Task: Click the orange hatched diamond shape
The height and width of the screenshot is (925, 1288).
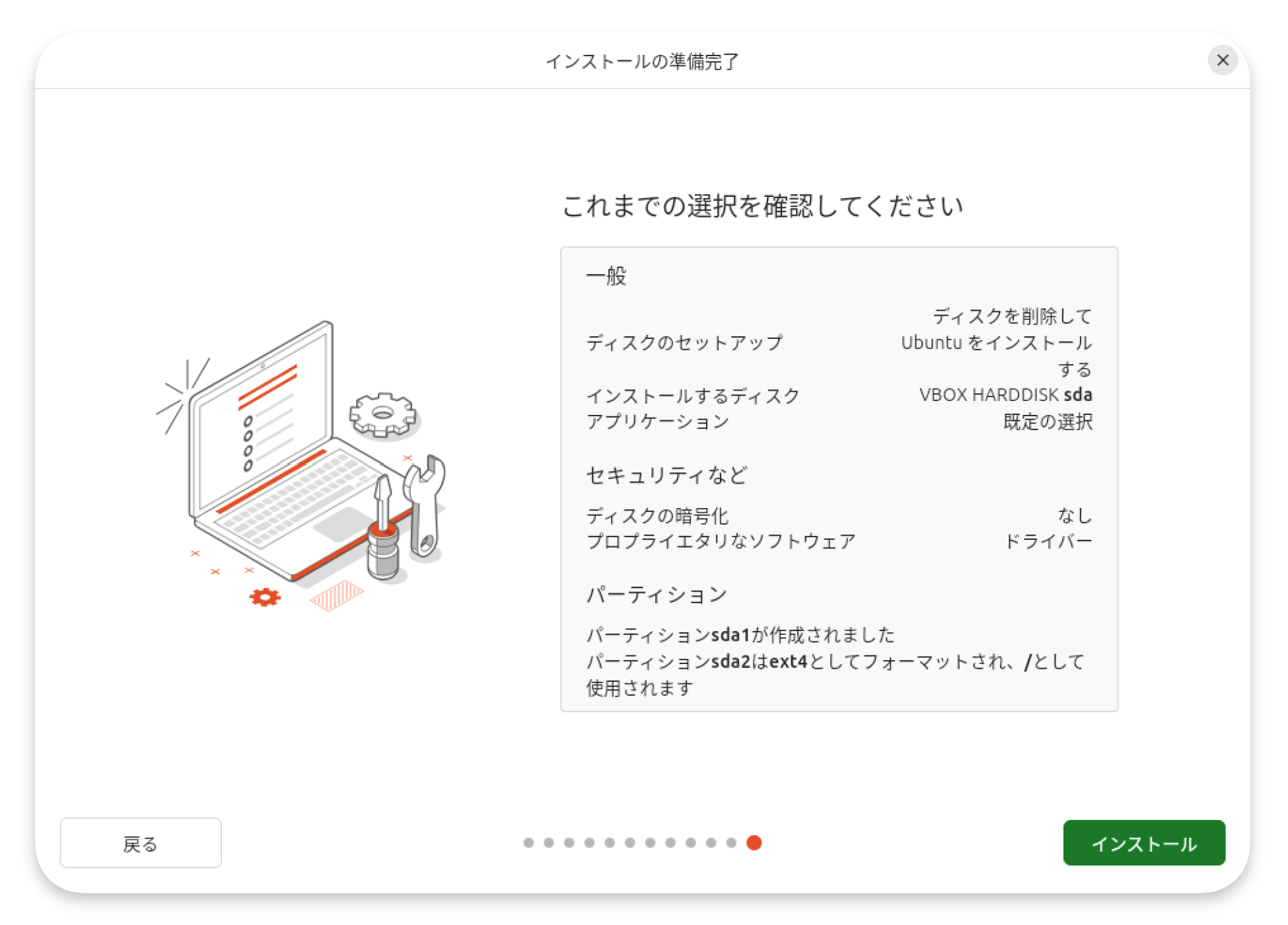Action: coord(336,595)
